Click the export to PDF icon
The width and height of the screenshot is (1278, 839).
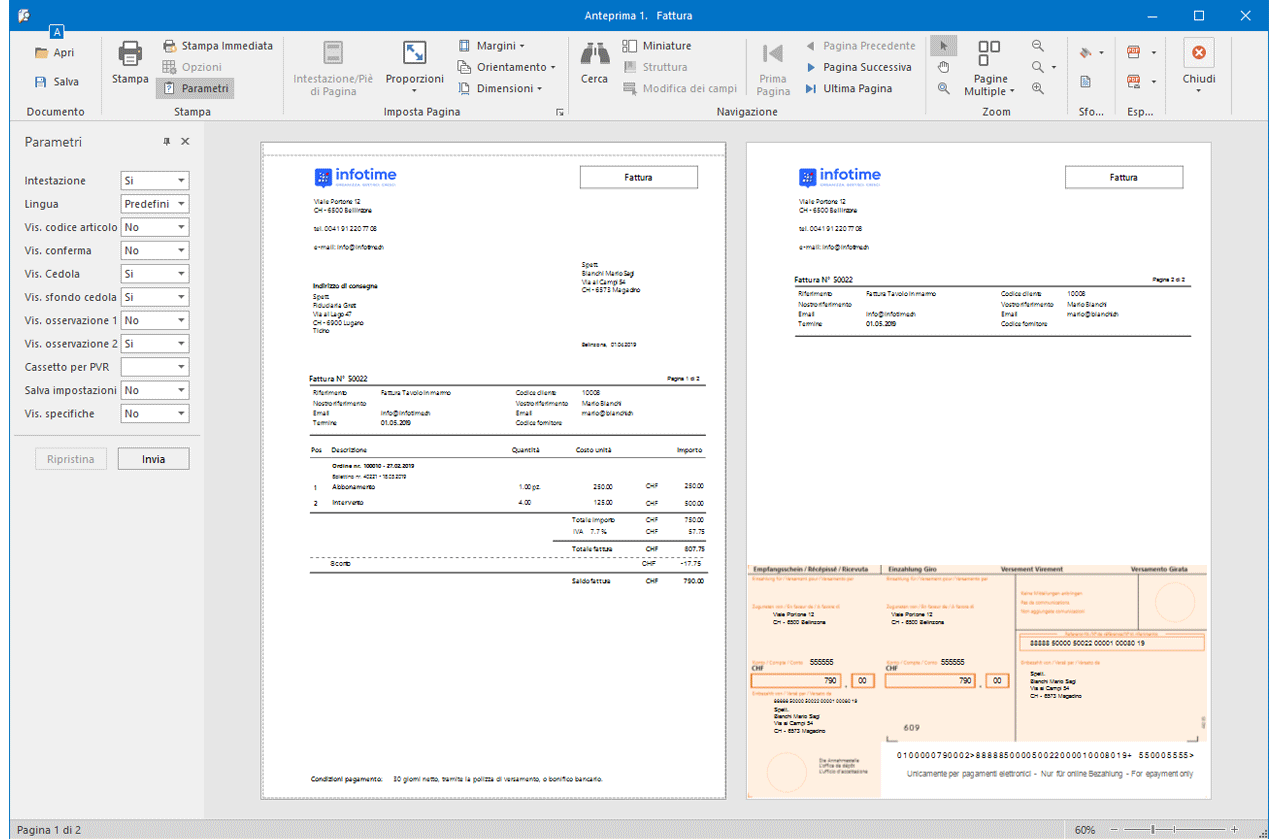[x=1134, y=53]
